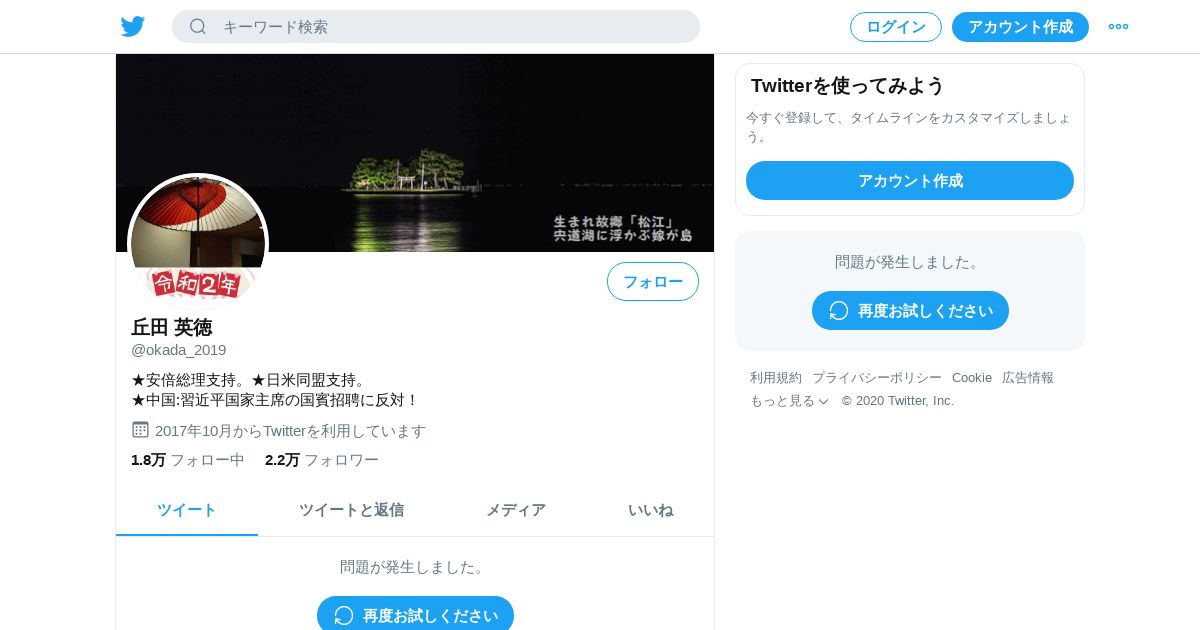
Task: Click the magnifier search icon
Action: tap(198, 27)
